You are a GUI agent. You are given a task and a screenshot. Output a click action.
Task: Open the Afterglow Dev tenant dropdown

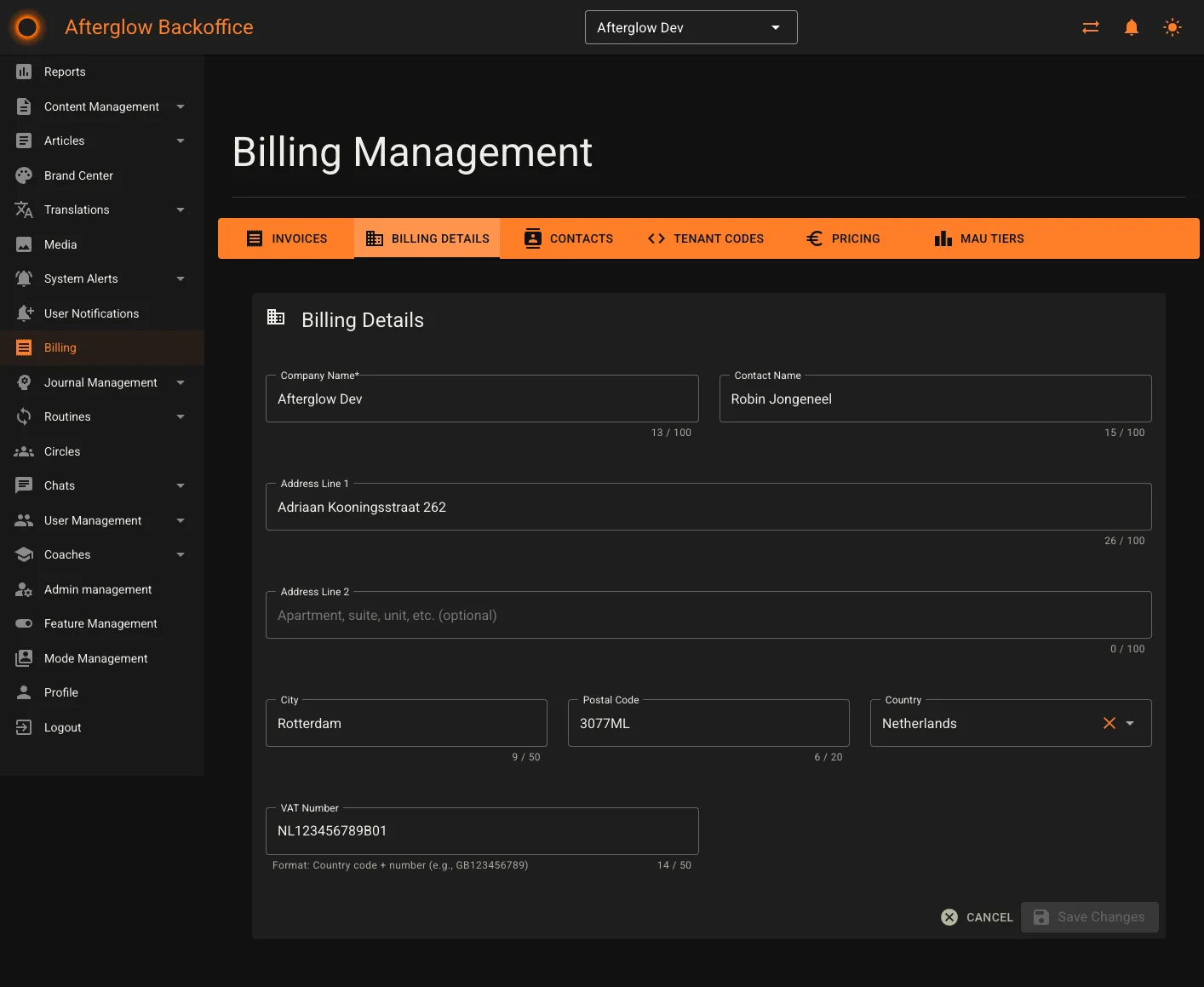pos(691,26)
